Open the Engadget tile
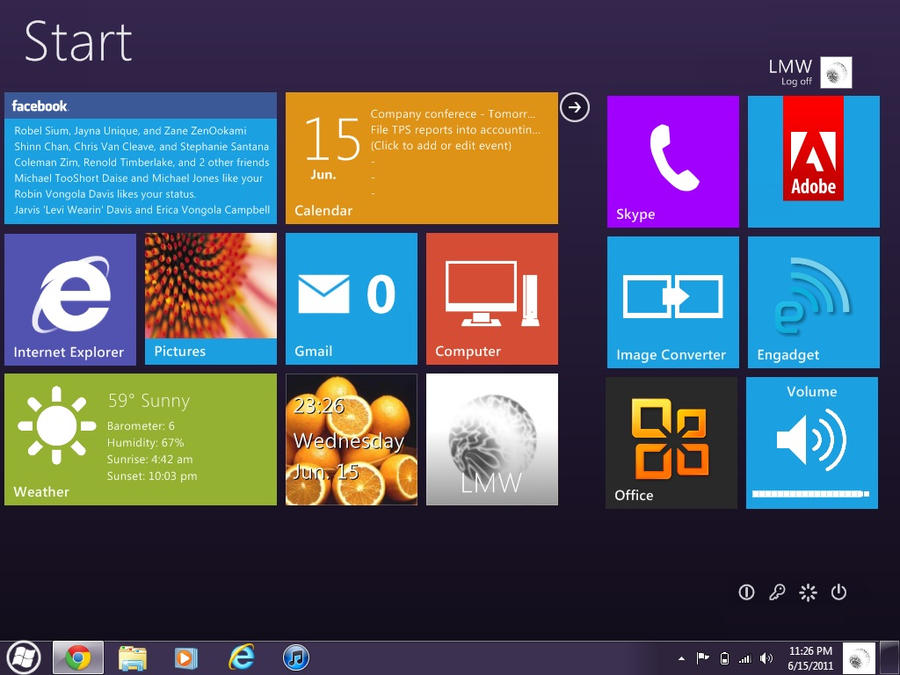 click(x=813, y=302)
